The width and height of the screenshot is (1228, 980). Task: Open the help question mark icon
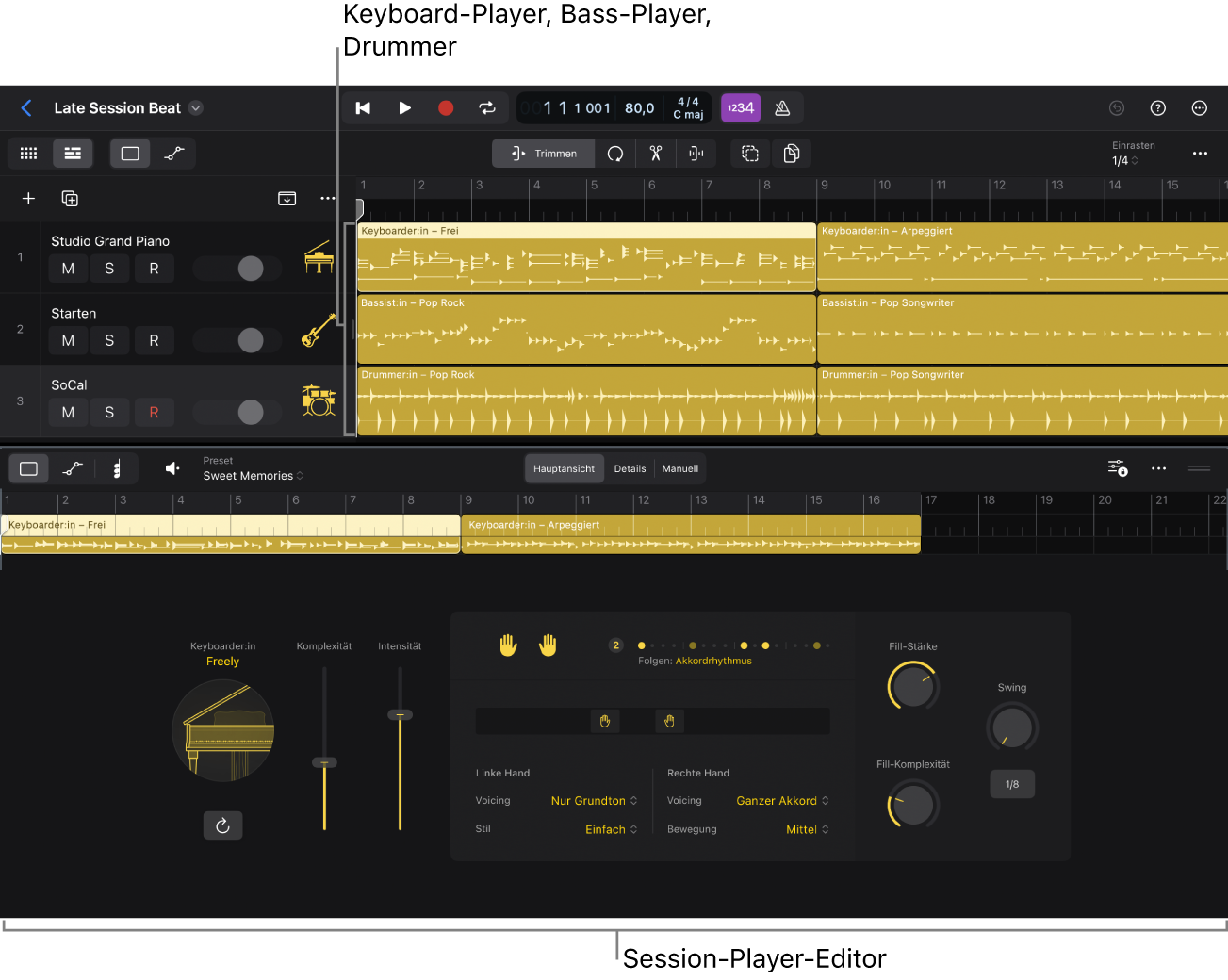click(1158, 108)
